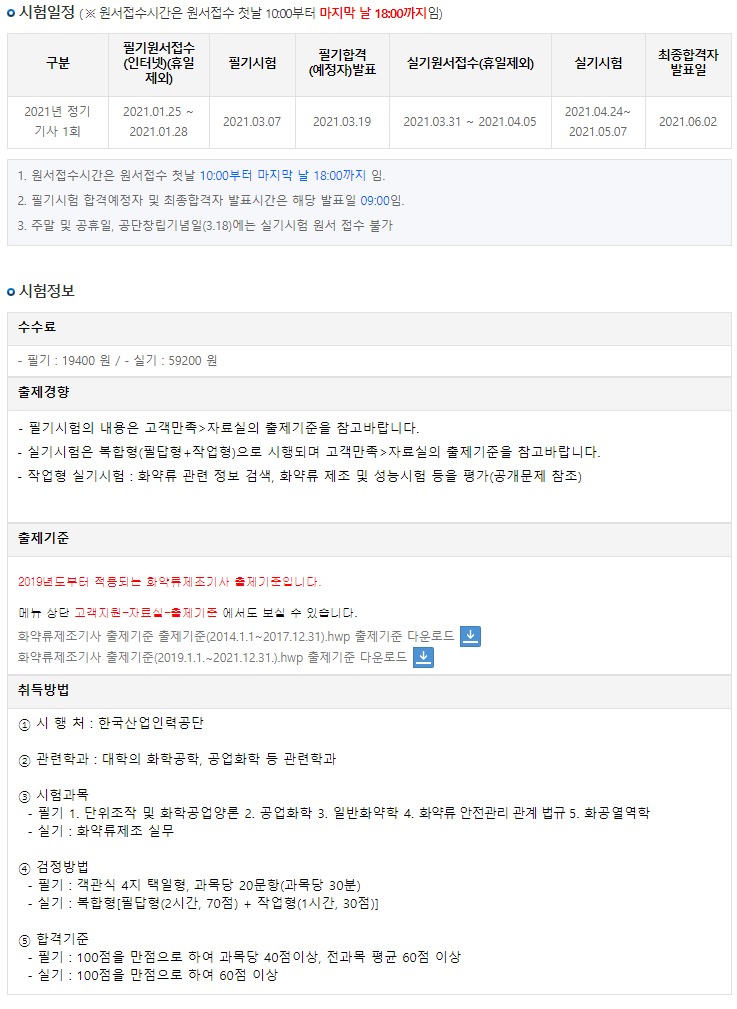Viewport: 737px width, 1009px height.
Task: Click the 2021.06.02 final result date
Action: coord(688,122)
